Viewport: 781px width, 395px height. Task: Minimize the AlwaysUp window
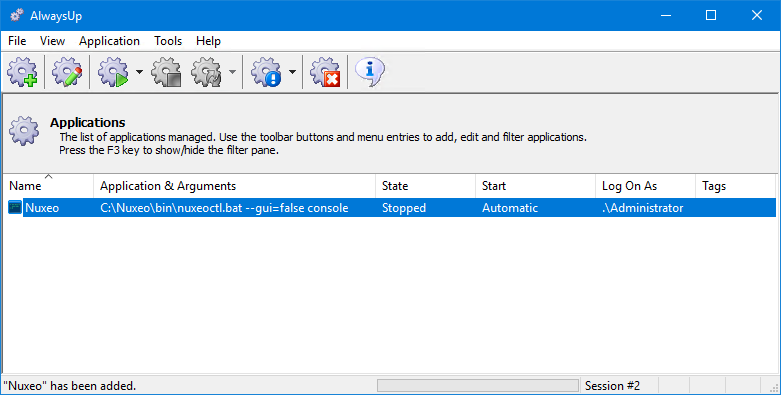click(x=665, y=15)
